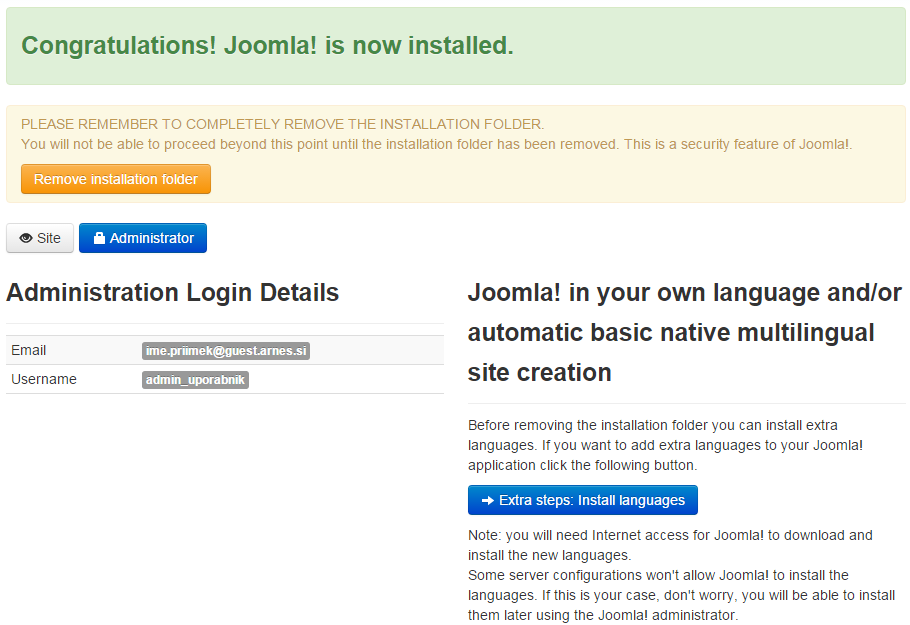910x625 pixels.
Task: Select the email value ime.priimek@guest.arnes.si
Action: click(x=226, y=351)
